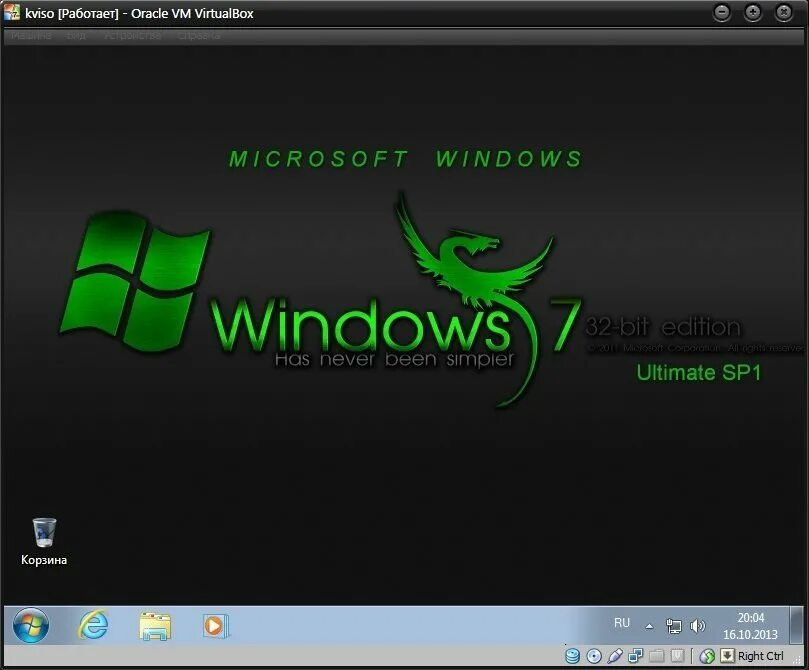Click VirtualBox shared folders status icon

point(657,656)
